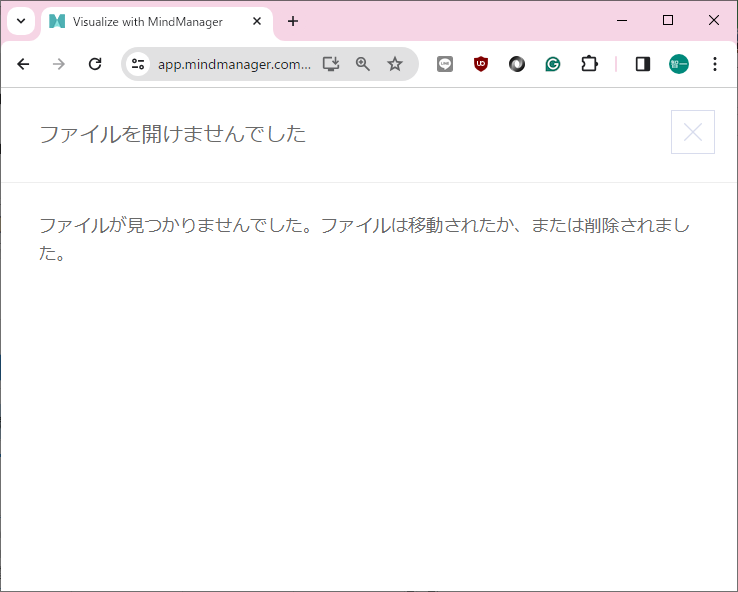Select the Visualize with MindManager tab
The height and width of the screenshot is (592, 738).
pos(147,21)
